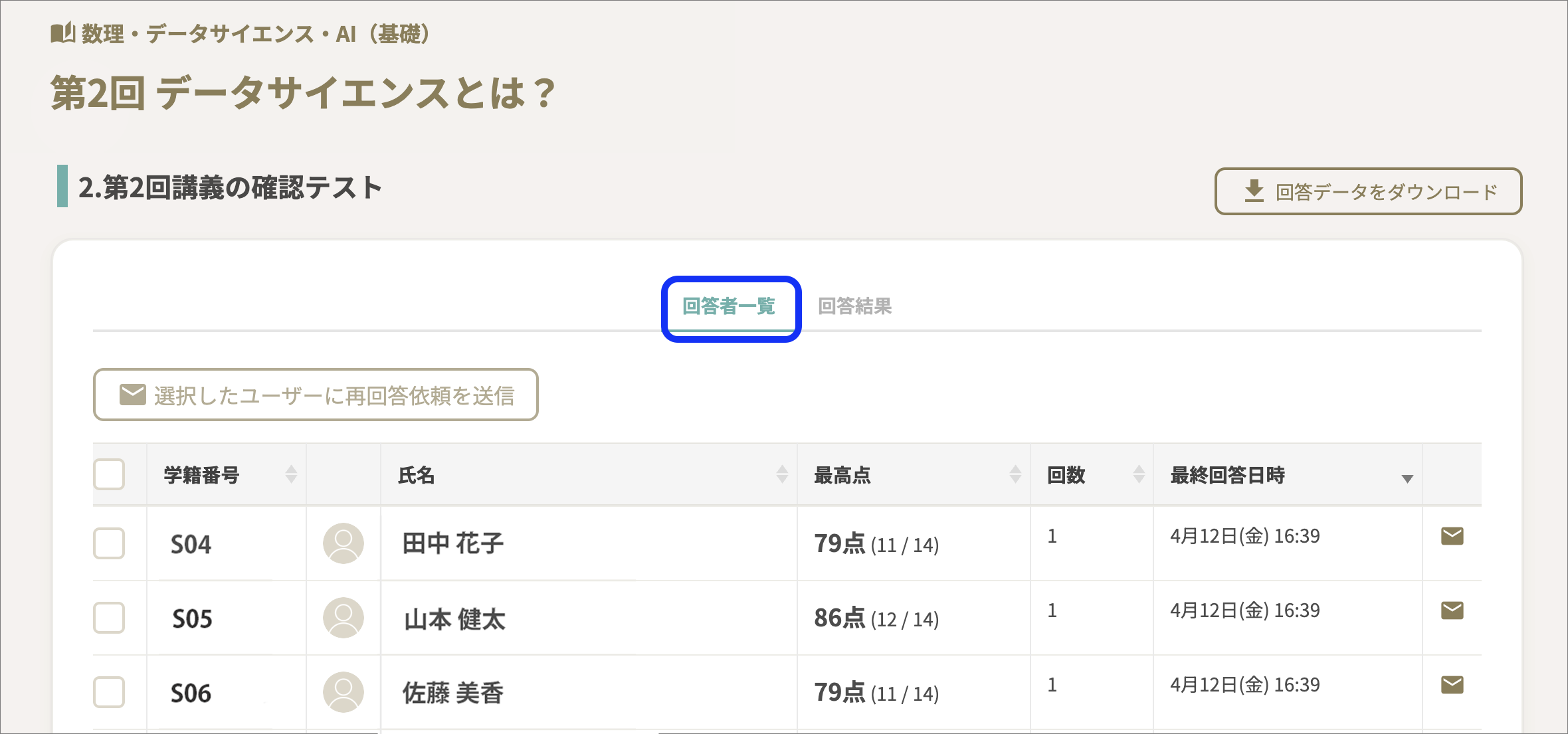This screenshot has height=734, width=1568.
Task: Click the score 86点 (12 / 14)
Action: pyautogui.click(x=876, y=618)
